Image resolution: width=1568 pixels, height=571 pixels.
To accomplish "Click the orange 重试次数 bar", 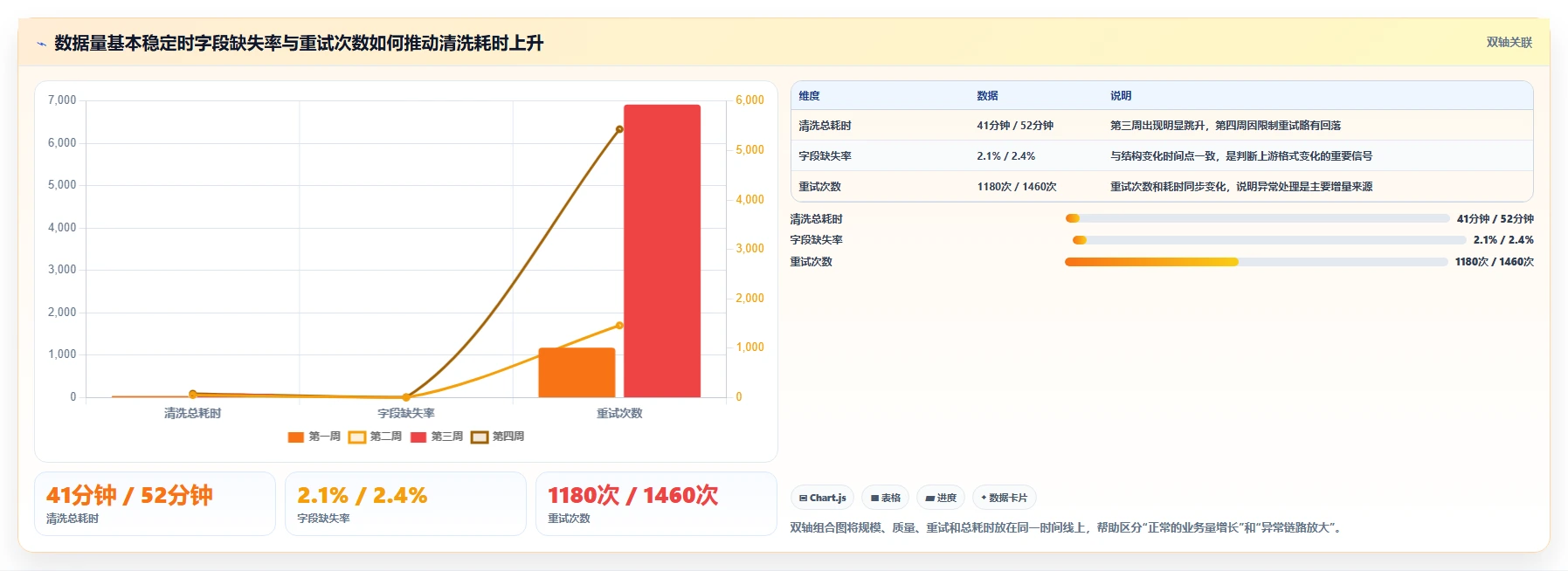I will click(577, 373).
